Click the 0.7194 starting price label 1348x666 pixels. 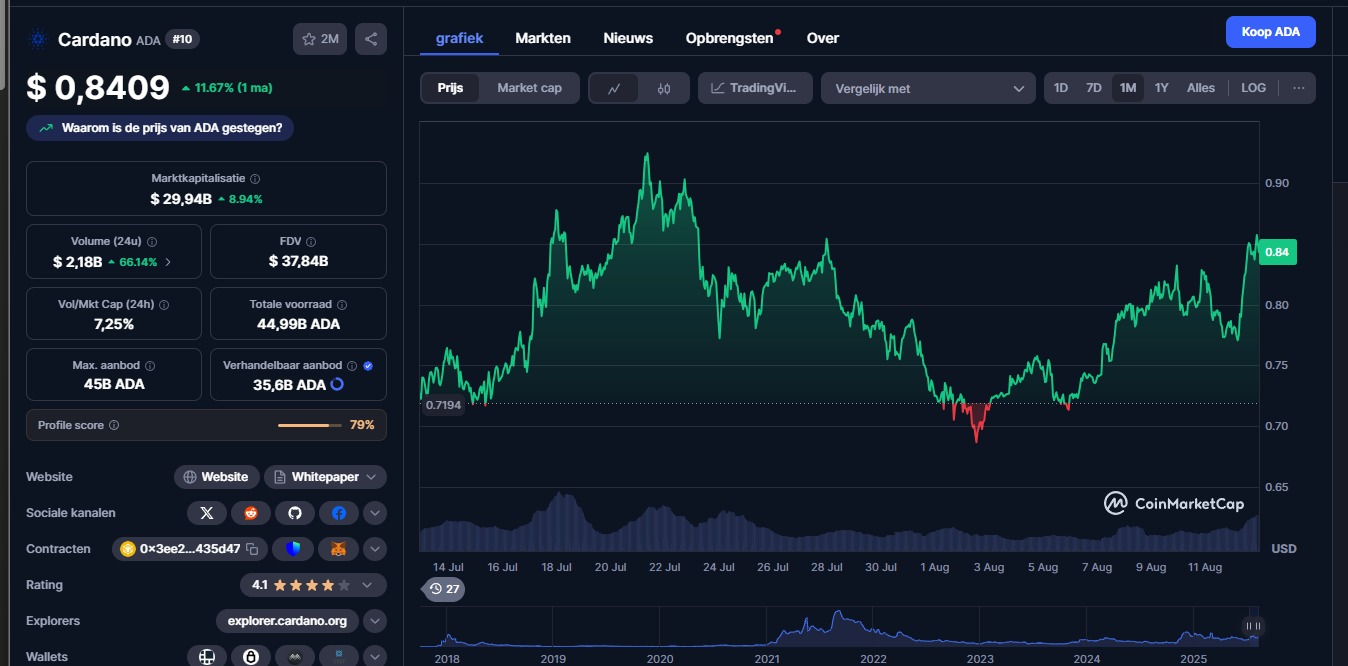444,405
